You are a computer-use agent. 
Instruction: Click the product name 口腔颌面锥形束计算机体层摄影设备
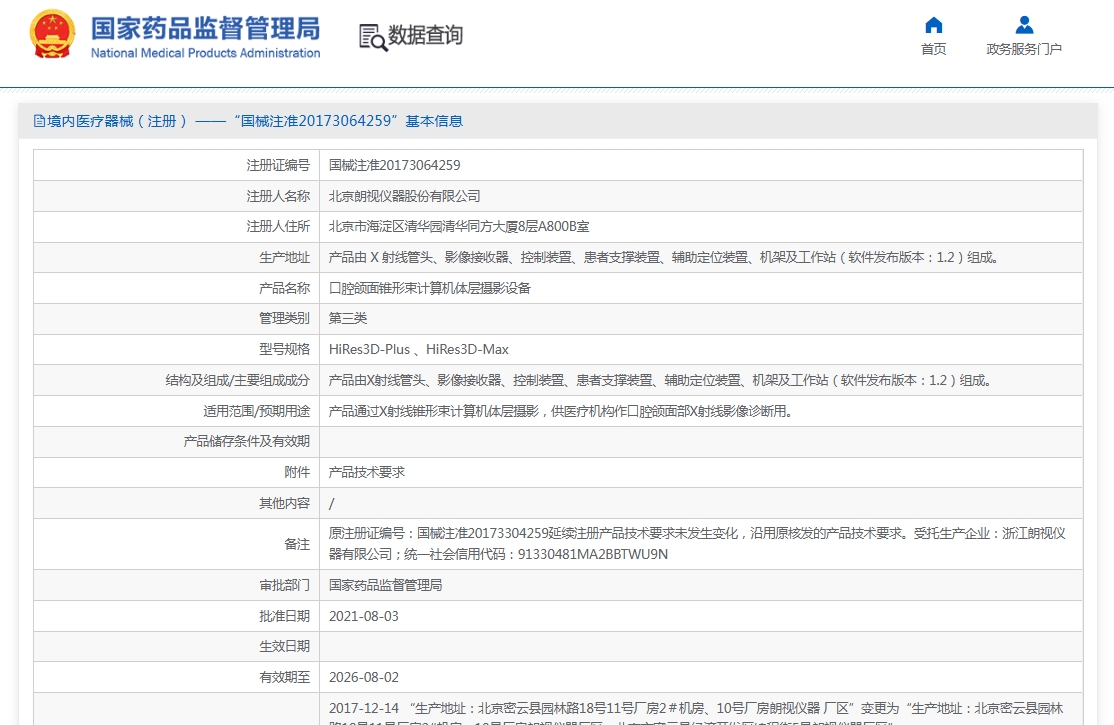click(429, 288)
